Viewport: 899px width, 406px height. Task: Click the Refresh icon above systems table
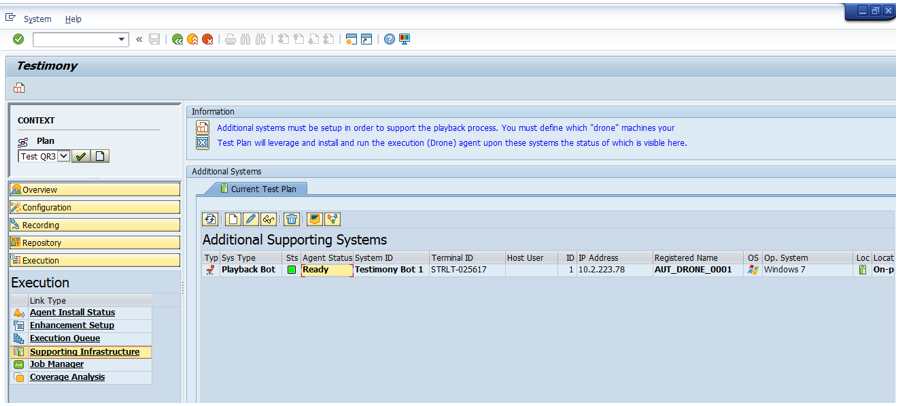click(210, 218)
